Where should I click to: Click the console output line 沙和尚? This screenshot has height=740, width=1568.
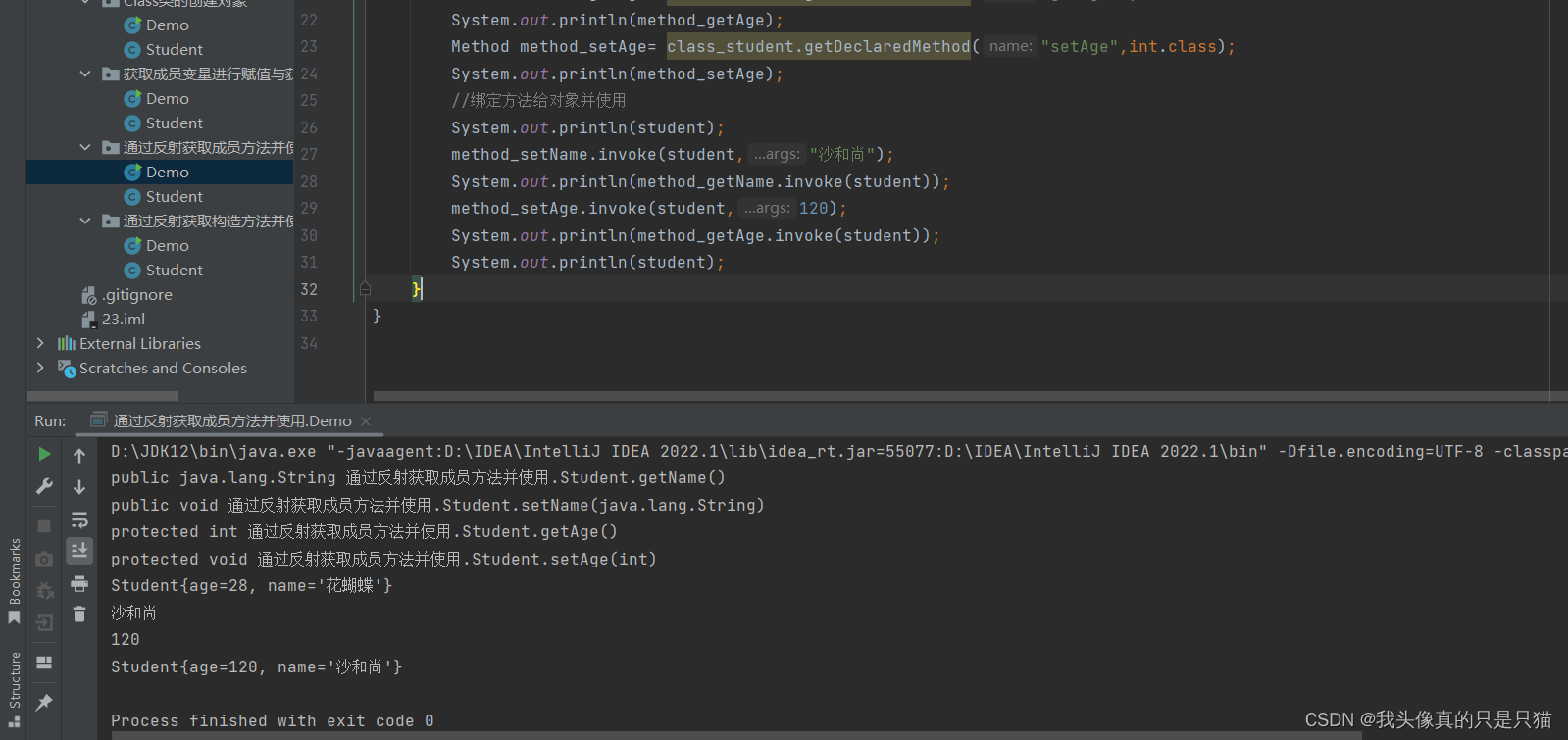[133, 613]
